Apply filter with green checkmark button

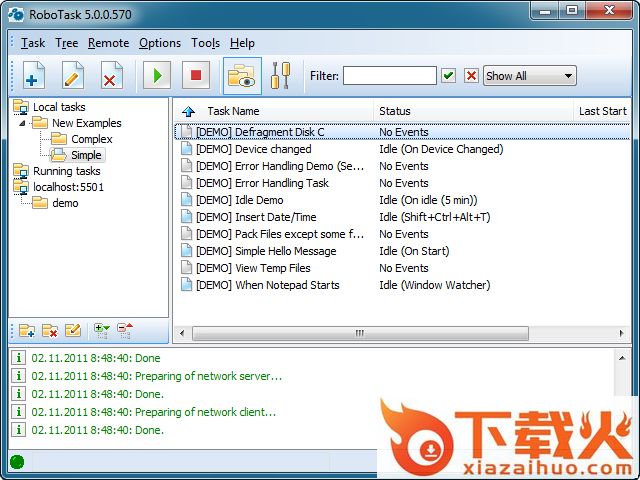[x=449, y=76]
